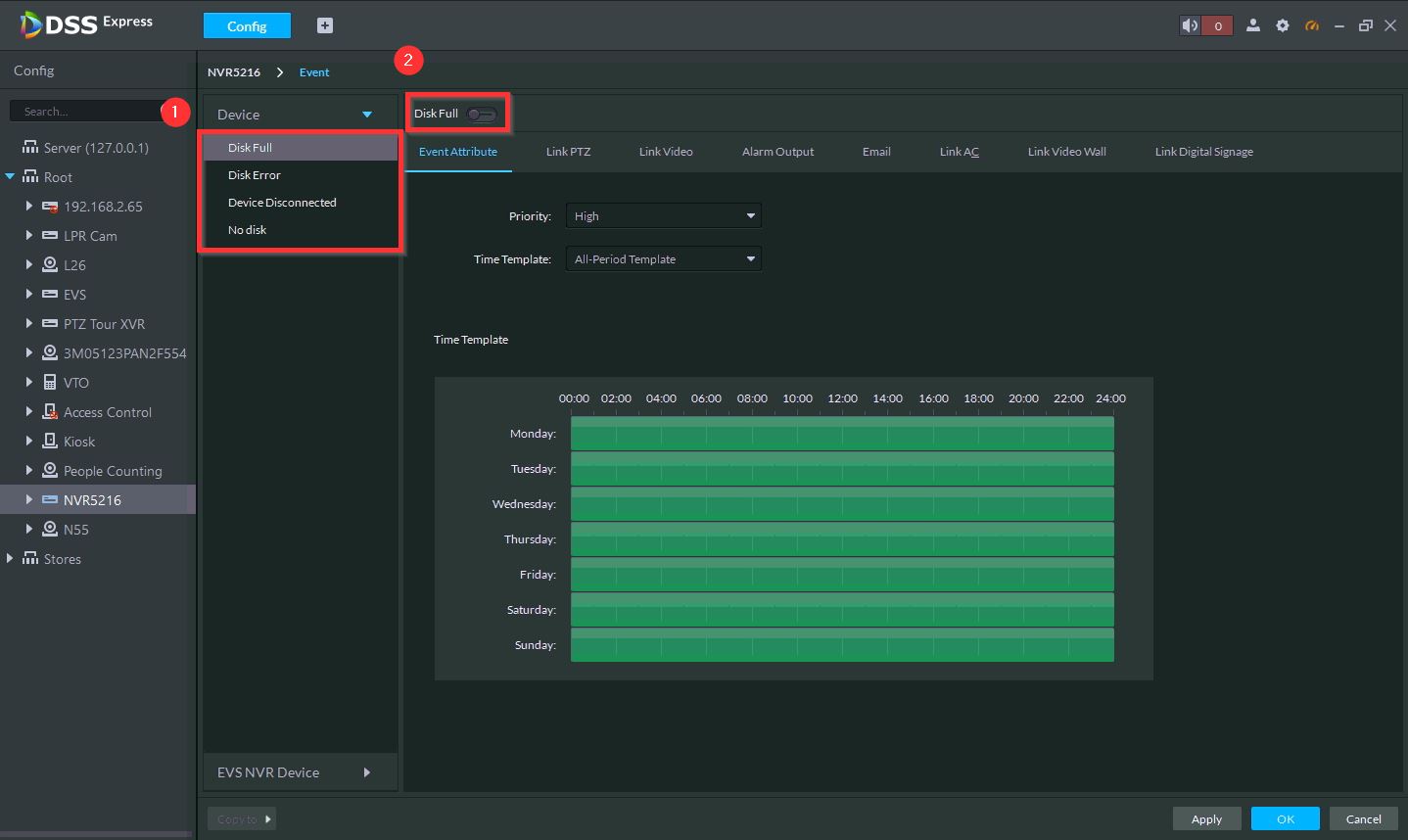Open the Alarm Output tab
Screen dimensions: 1408x840
coord(777,152)
